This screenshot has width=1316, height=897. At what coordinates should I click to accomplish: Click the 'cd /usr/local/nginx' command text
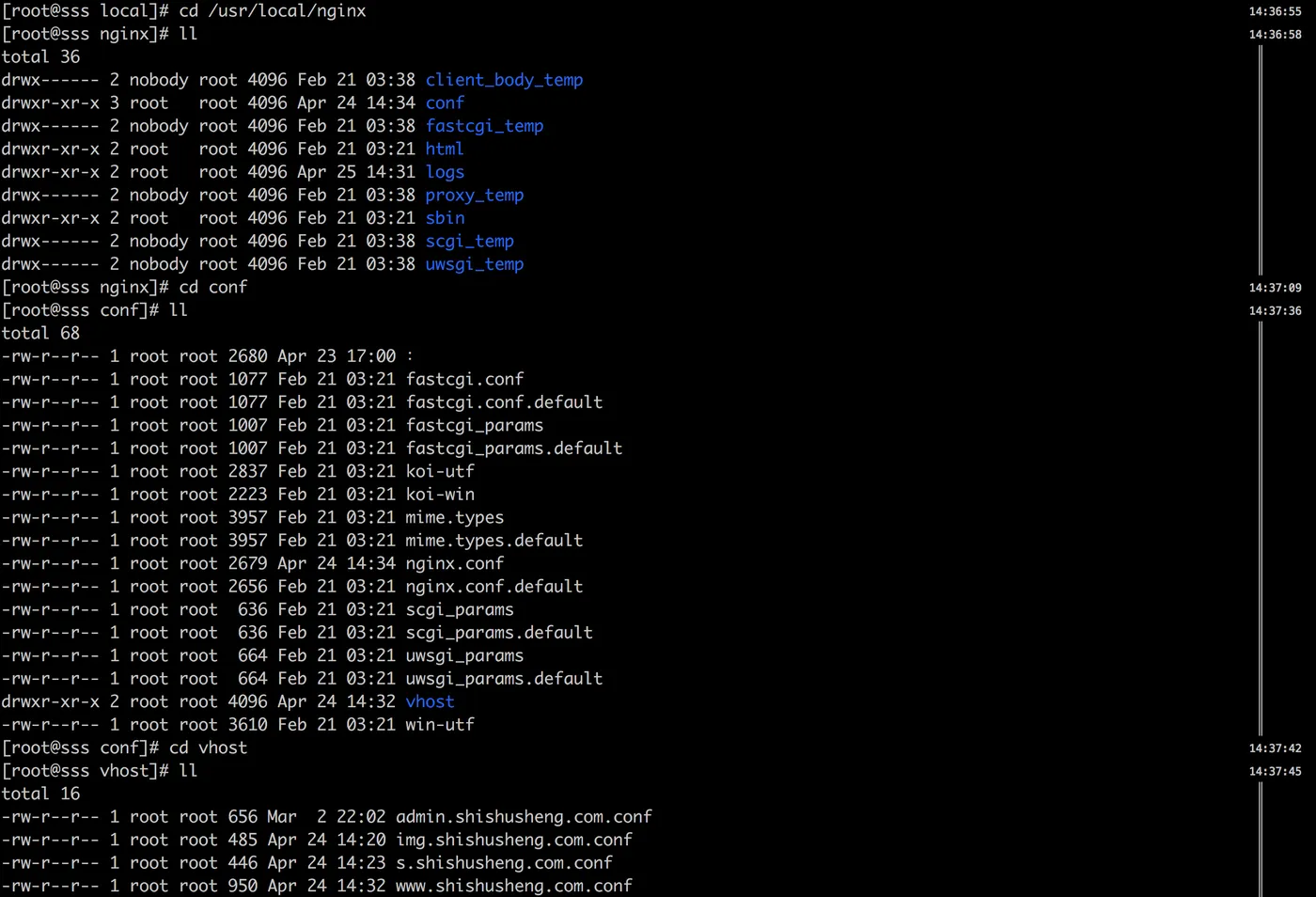273,11
